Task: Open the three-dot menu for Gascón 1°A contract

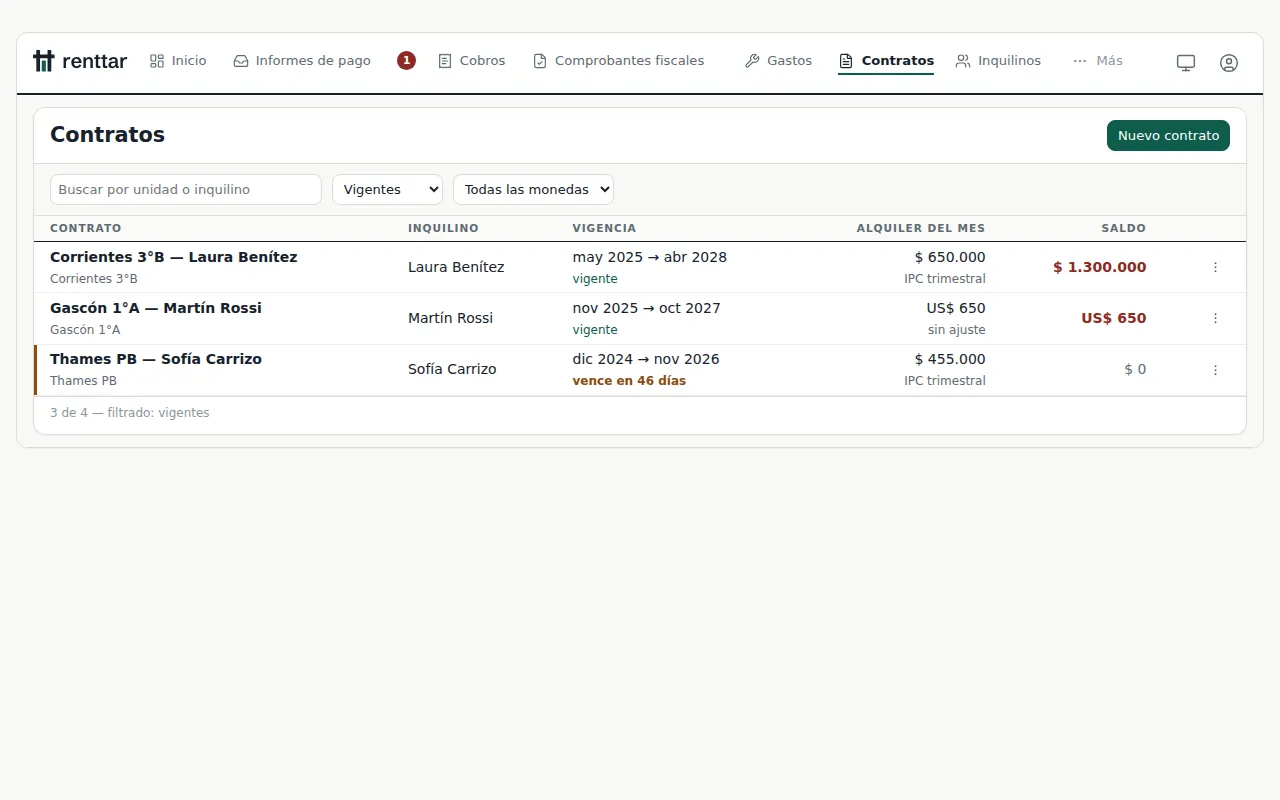Action: pos(1215,318)
